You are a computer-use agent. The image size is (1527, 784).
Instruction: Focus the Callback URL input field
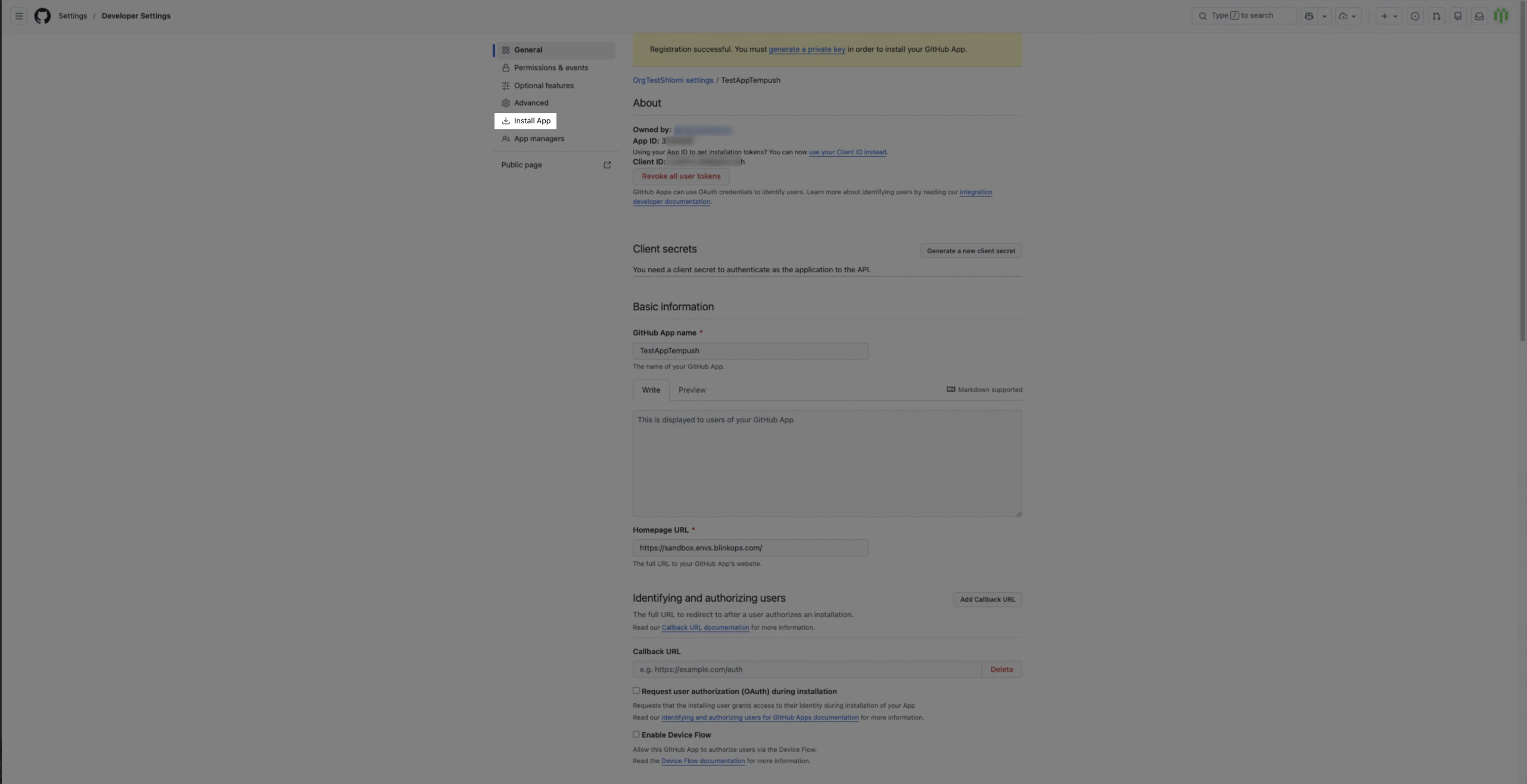click(x=807, y=670)
